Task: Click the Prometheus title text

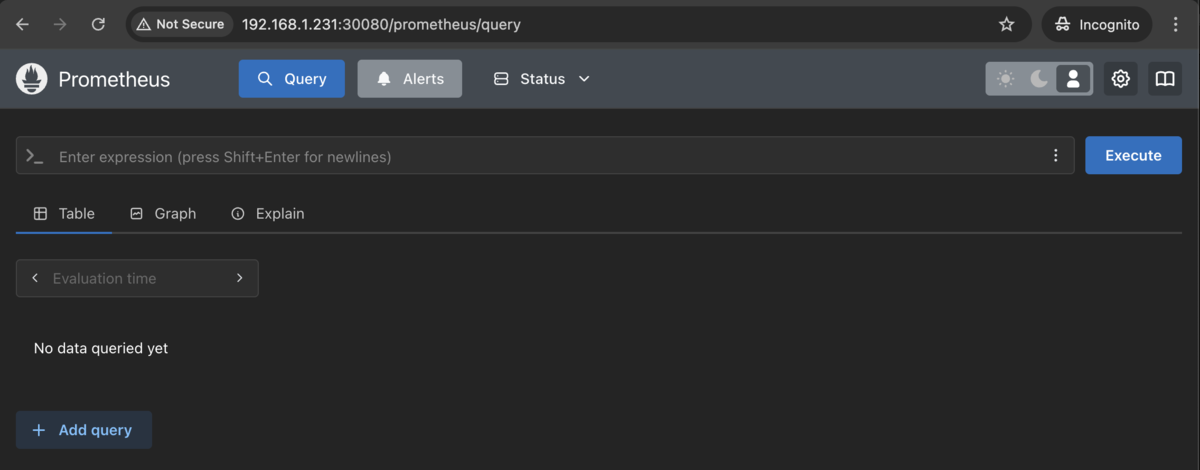Action: [114, 79]
